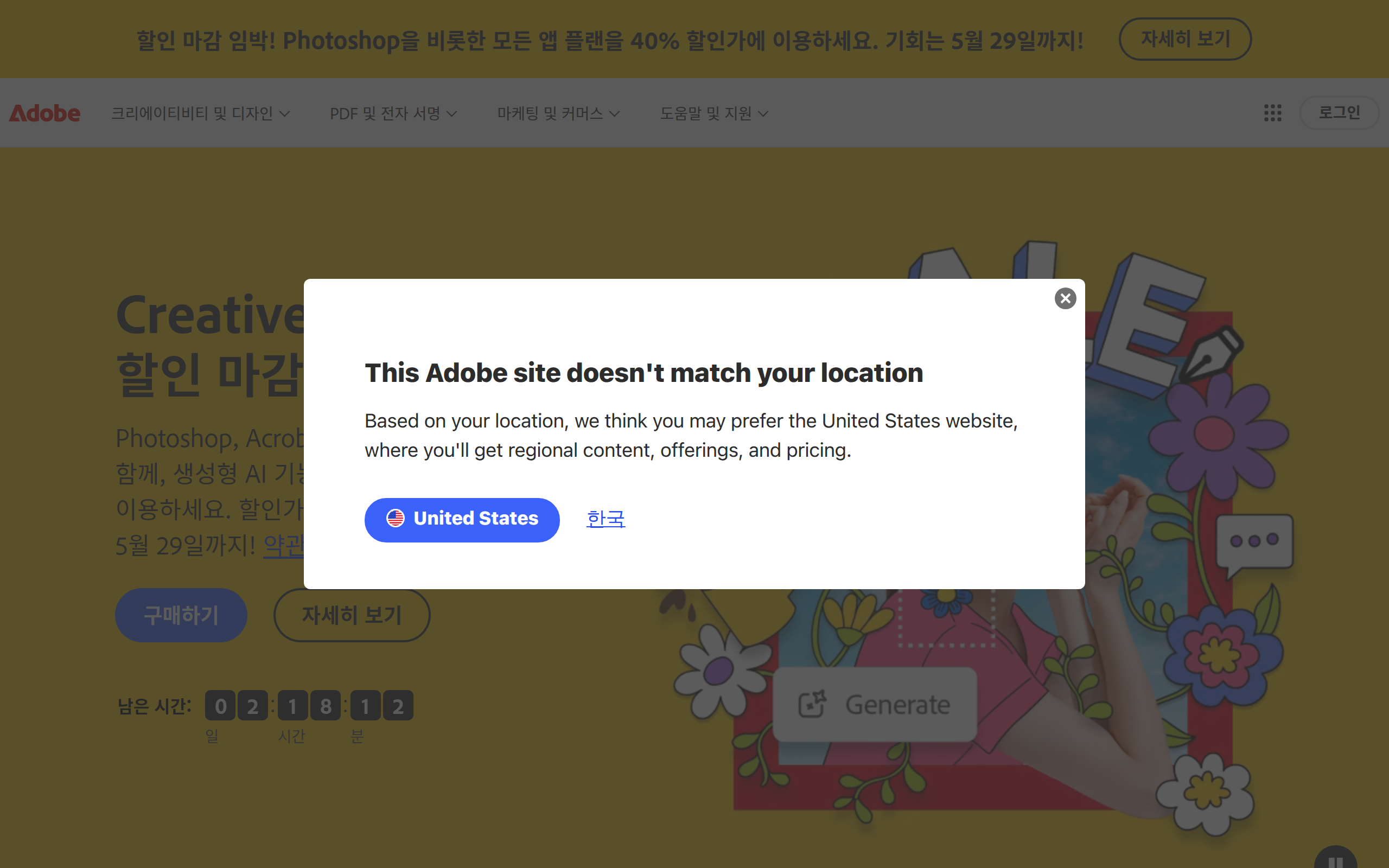
Task: Expand the 마케팅 및 커머스 menu
Action: (x=558, y=114)
